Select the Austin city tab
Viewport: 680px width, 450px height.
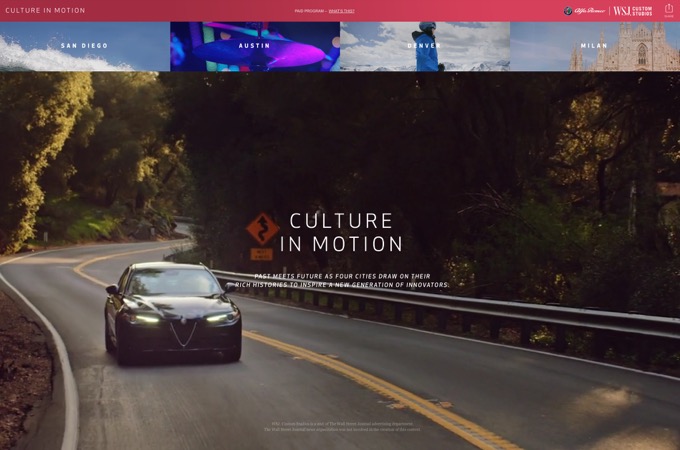(255, 46)
